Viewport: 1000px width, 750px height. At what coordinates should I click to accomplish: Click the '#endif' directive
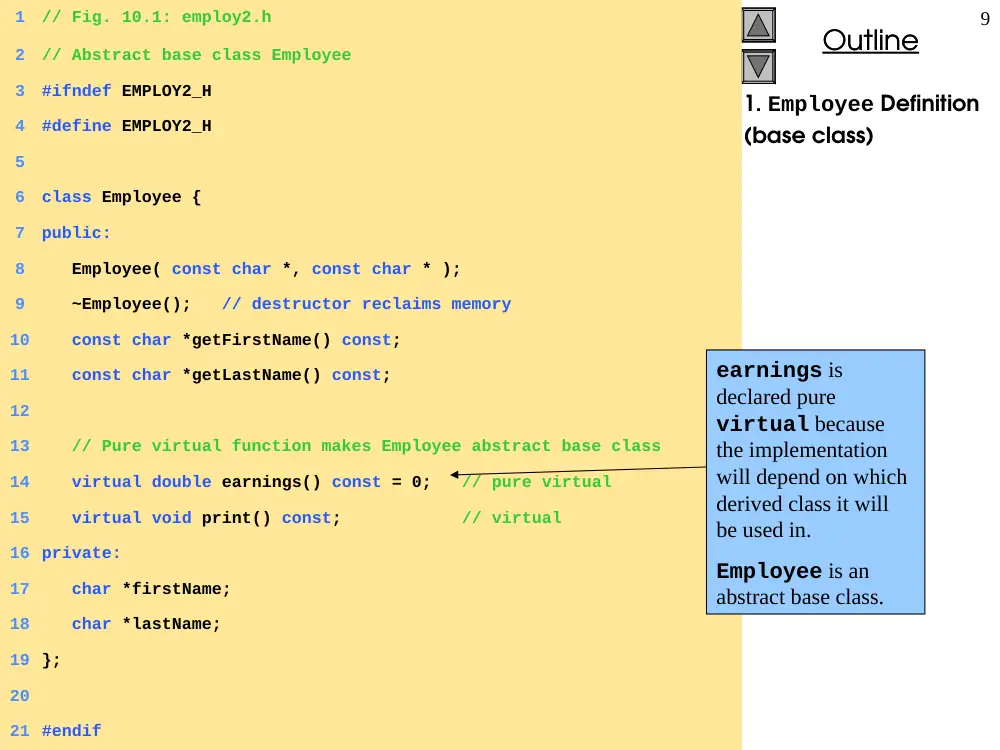tap(71, 731)
